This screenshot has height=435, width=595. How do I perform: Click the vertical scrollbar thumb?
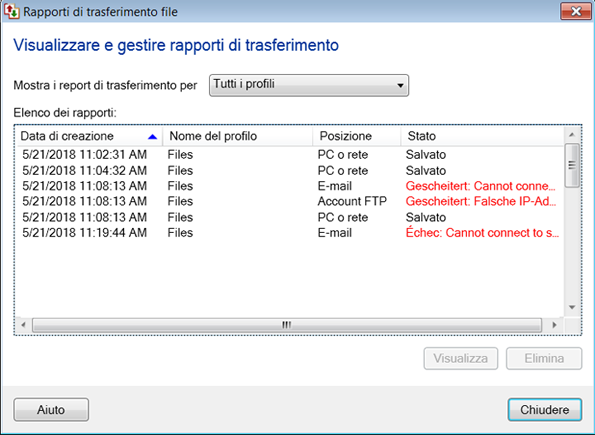[x=572, y=165]
